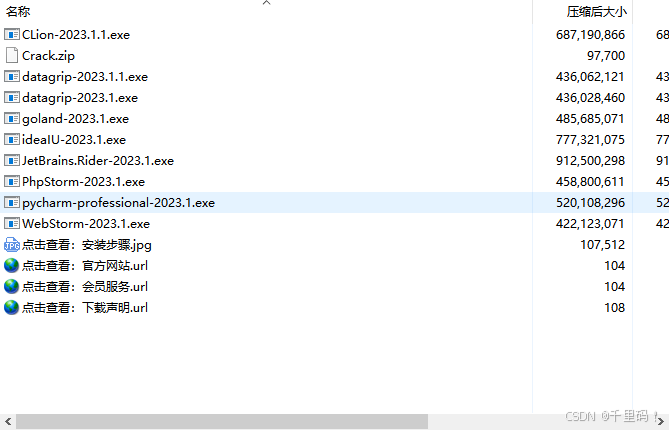Click size value 436,028,460

590,98
